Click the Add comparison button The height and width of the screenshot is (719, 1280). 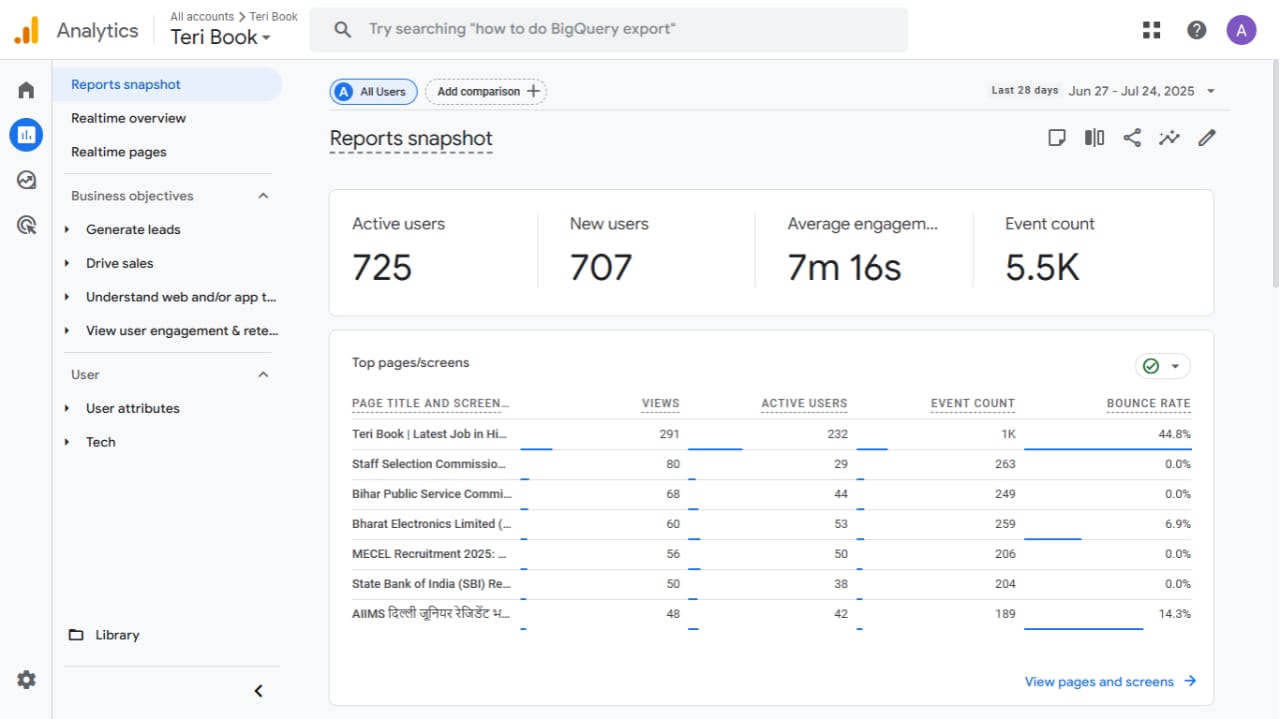point(486,92)
